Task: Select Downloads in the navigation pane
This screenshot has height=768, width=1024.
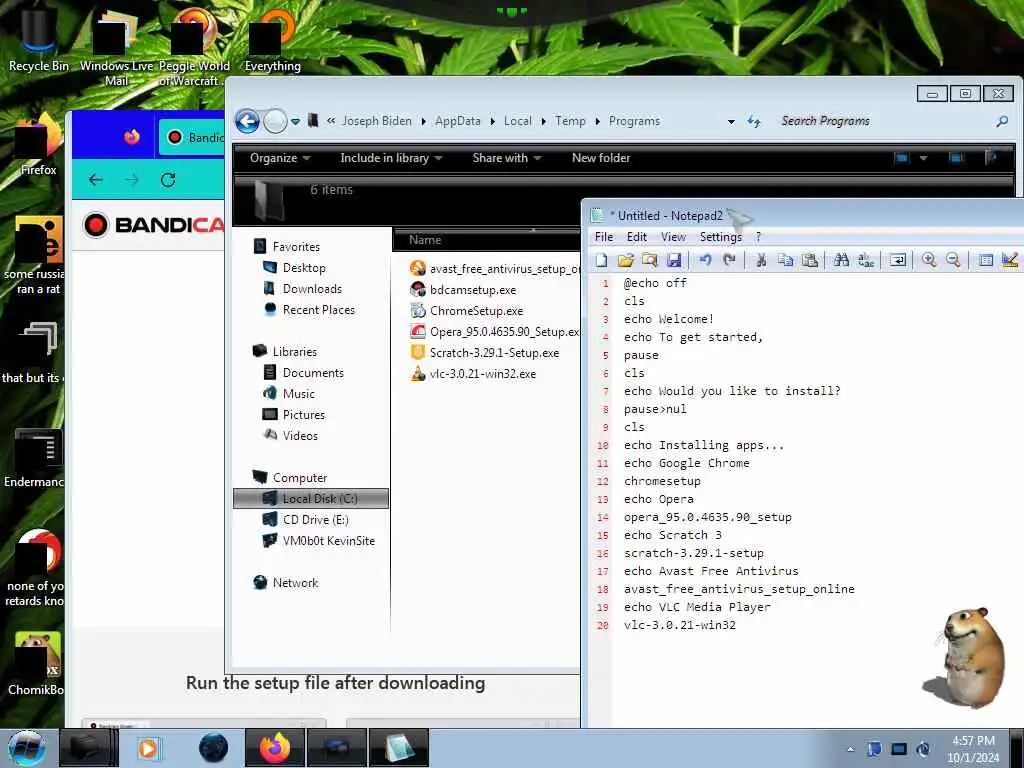Action: pos(312,289)
